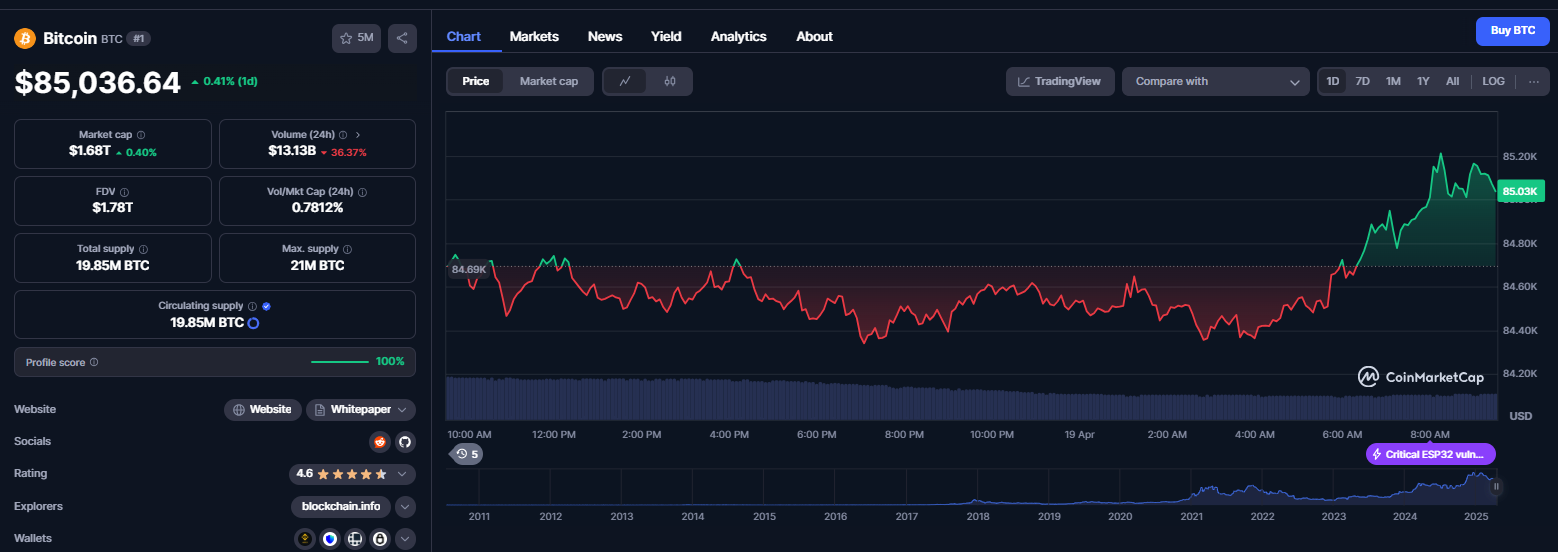The height and width of the screenshot is (552, 1558).
Task: Click circulating supply progress ring icon
Action: [254, 323]
